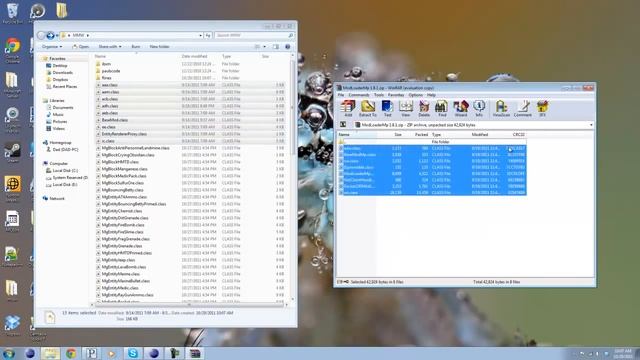Click the Explorer help question-mark icon
The height and width of the screenshot is (360, 640).
click(x=287, y=47)
